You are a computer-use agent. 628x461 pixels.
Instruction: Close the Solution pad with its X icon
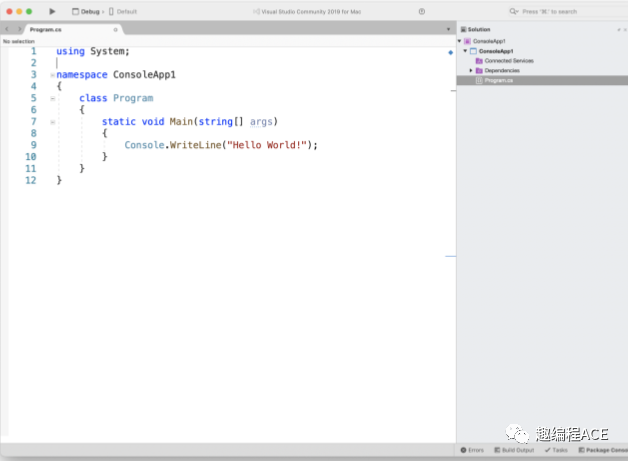click(623, 30)
